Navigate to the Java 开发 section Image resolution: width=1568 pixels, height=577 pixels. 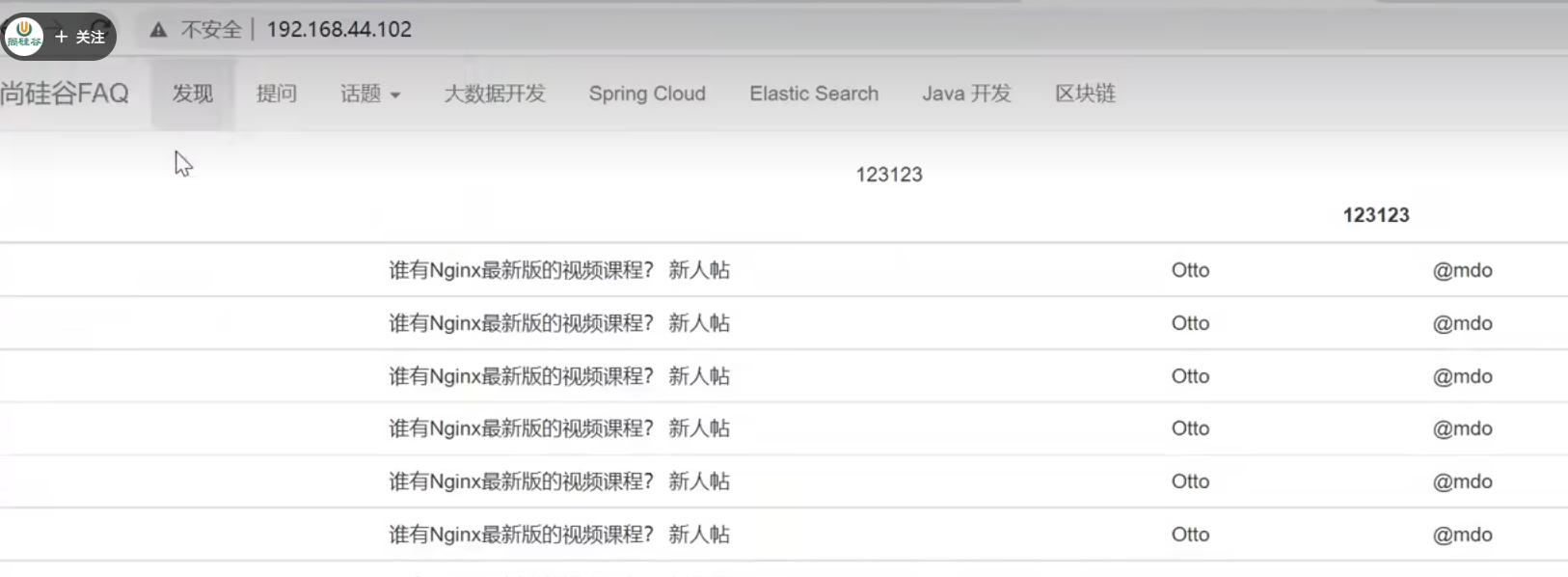(965, 94)
